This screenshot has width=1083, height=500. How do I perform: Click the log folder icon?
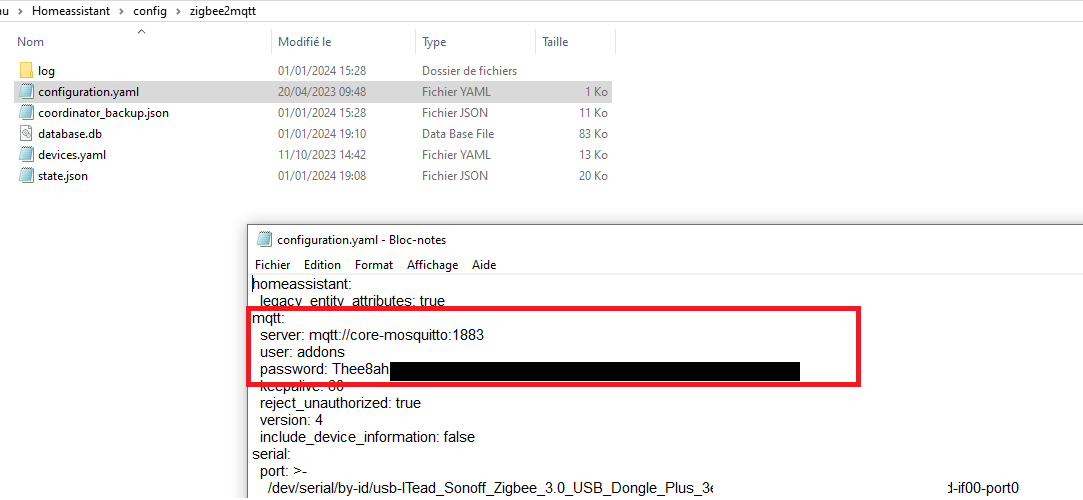coord(26,71)
